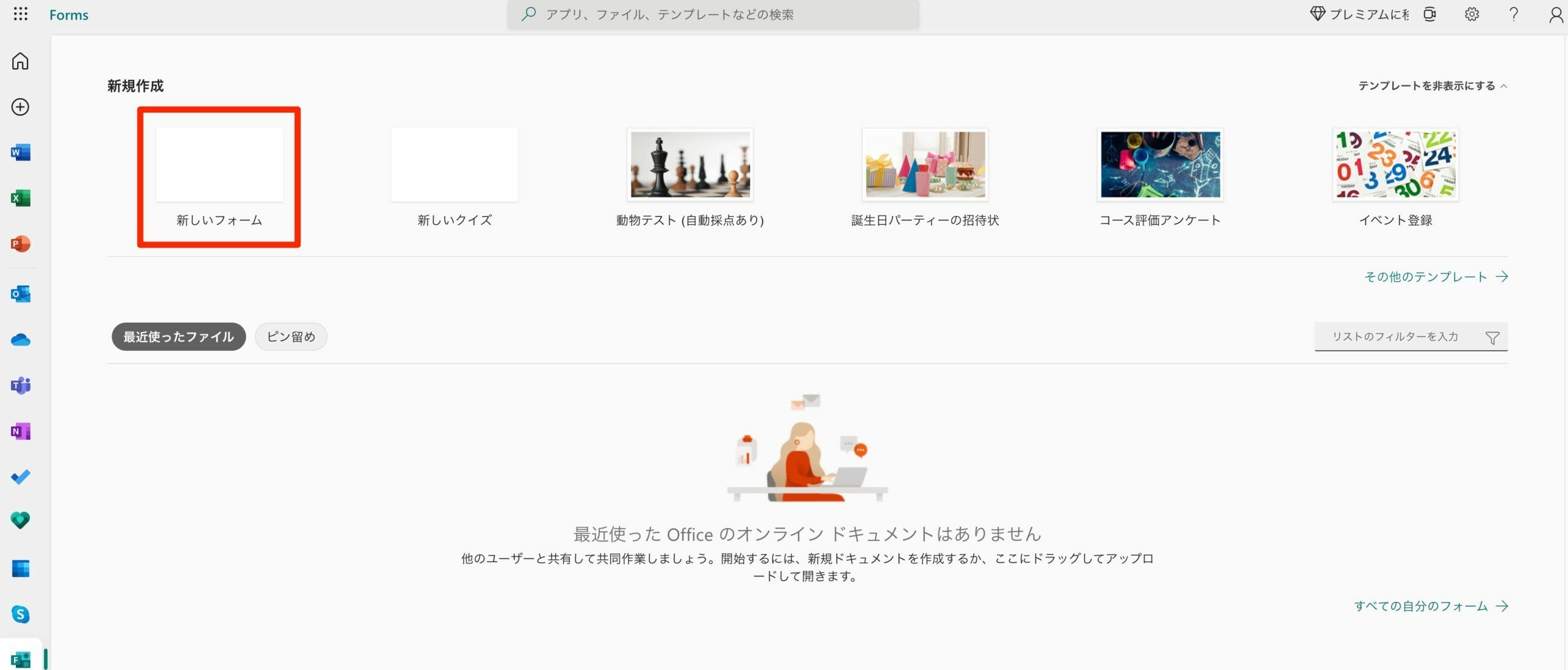Open Microsoft Teams from the sidebar
The height and width of the screenshot is (670, 1568).
tap(20, 386)
